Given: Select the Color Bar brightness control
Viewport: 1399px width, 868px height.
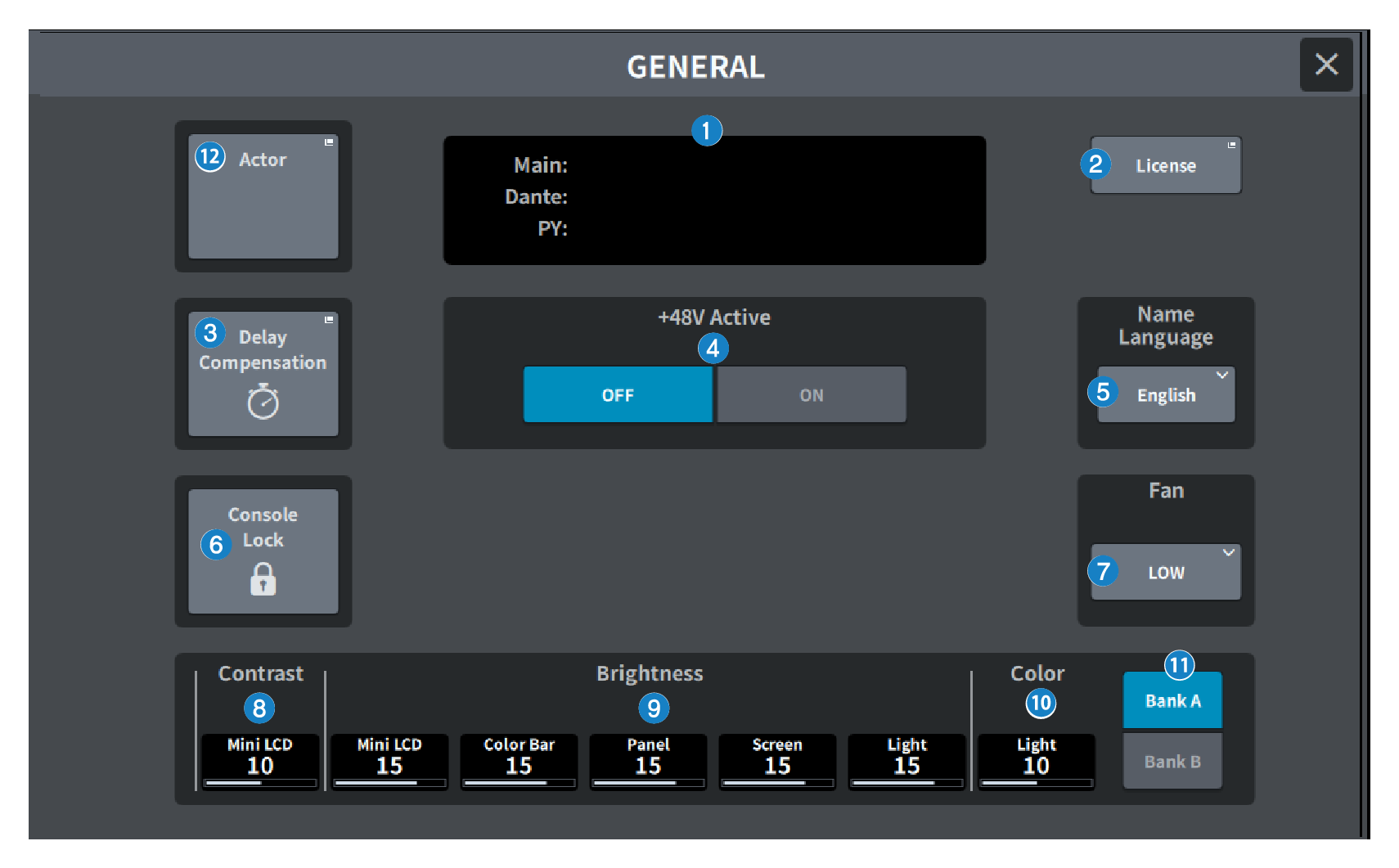Looking at the screenshot, I should (x=519, y=761).
